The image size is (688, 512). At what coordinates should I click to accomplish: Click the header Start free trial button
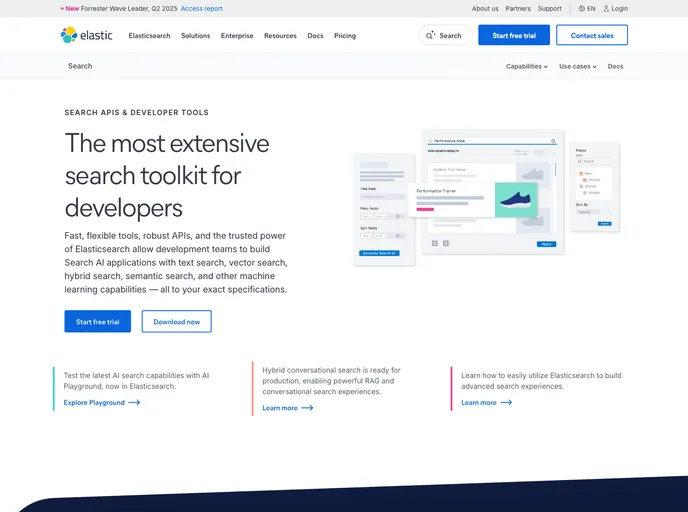(514, 35)
